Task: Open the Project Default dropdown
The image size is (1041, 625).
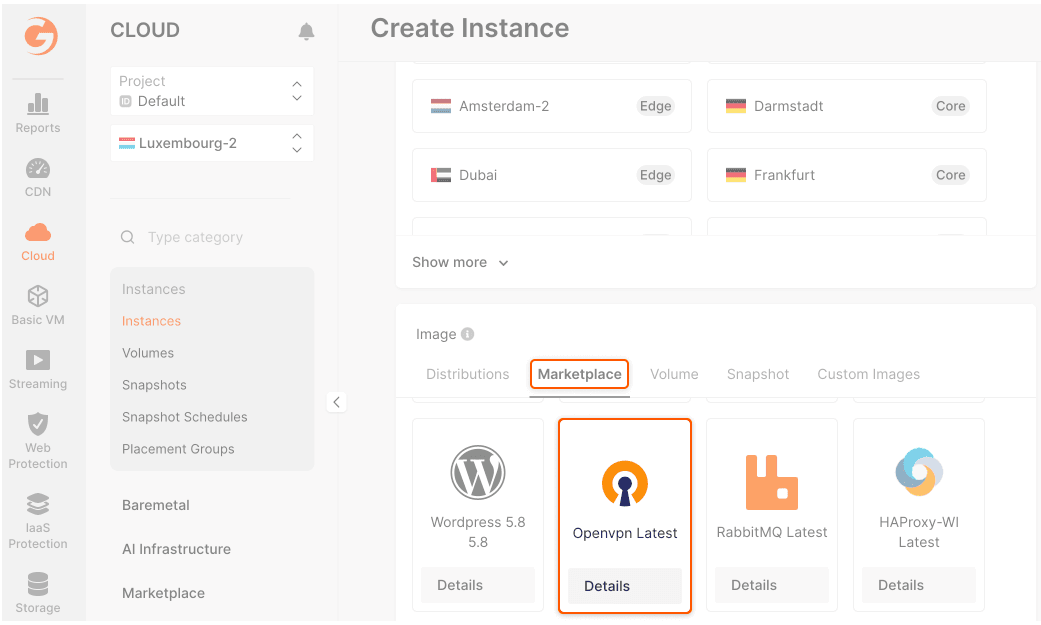Action: (x=211, y=91)
